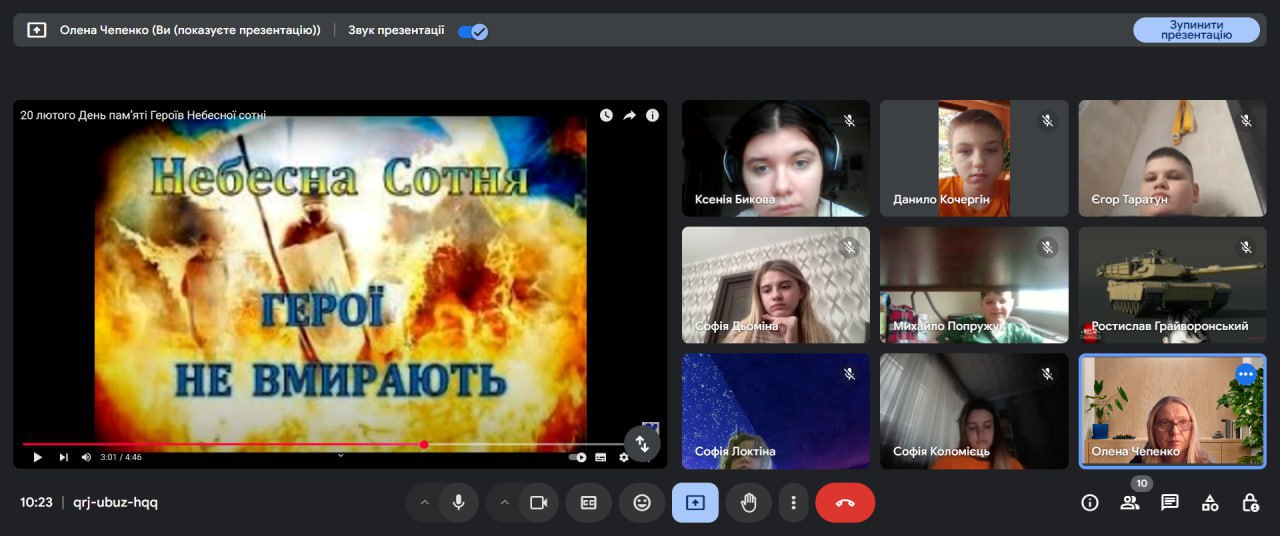
Task: Expand audio settings arrow beside microphone
Action: [x=424, y=503]
